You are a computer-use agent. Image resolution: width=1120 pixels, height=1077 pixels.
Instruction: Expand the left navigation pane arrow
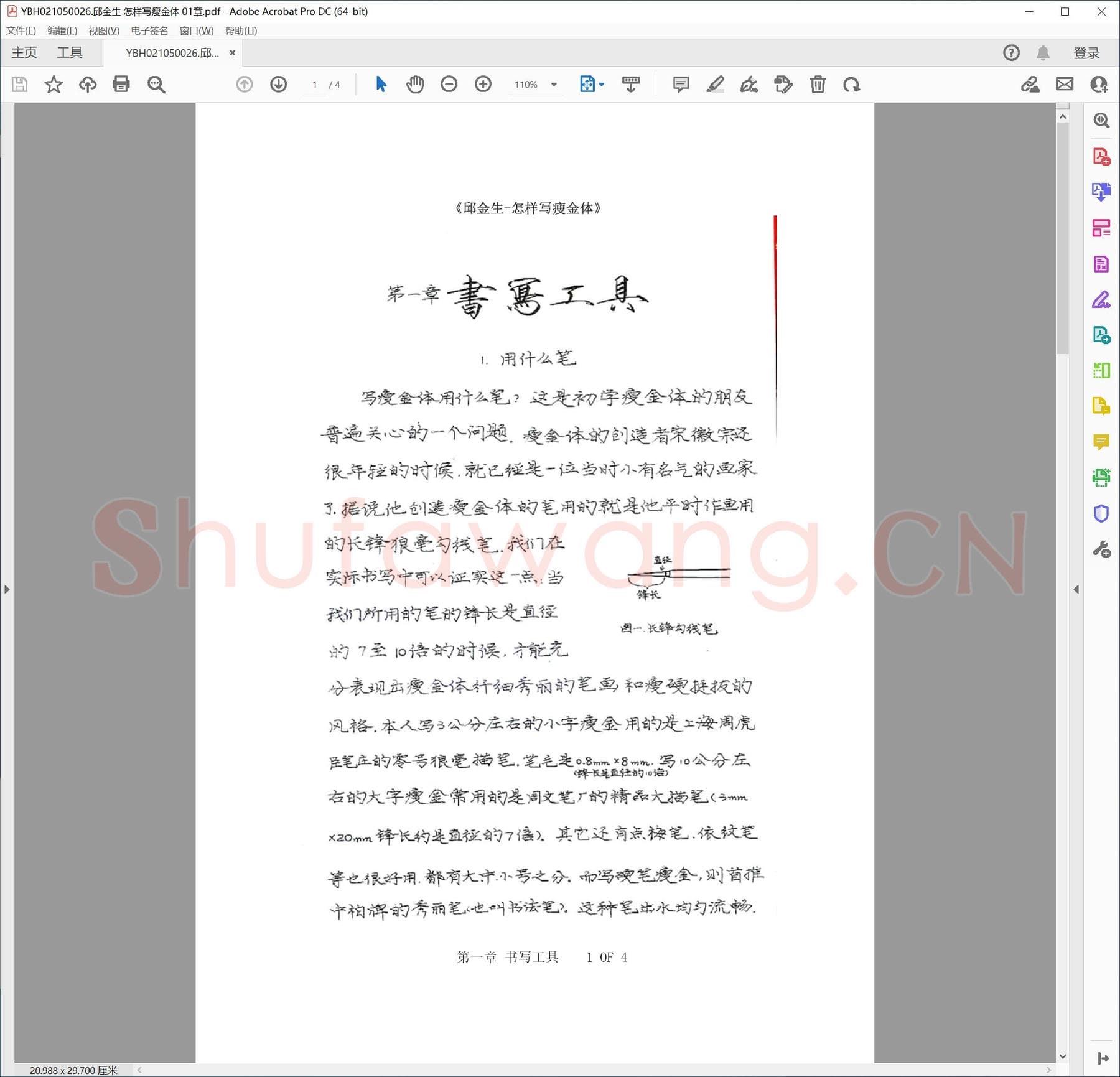coord(7,589)
